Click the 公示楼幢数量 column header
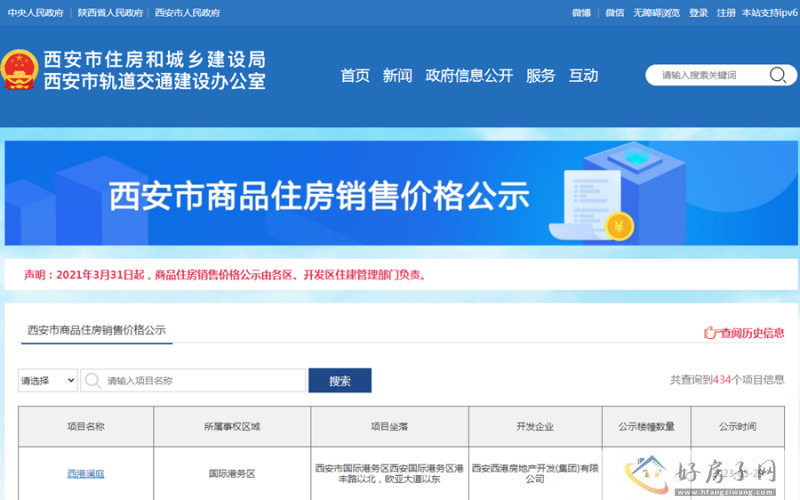This screenshot has width=800, height=500. (646, 427)
